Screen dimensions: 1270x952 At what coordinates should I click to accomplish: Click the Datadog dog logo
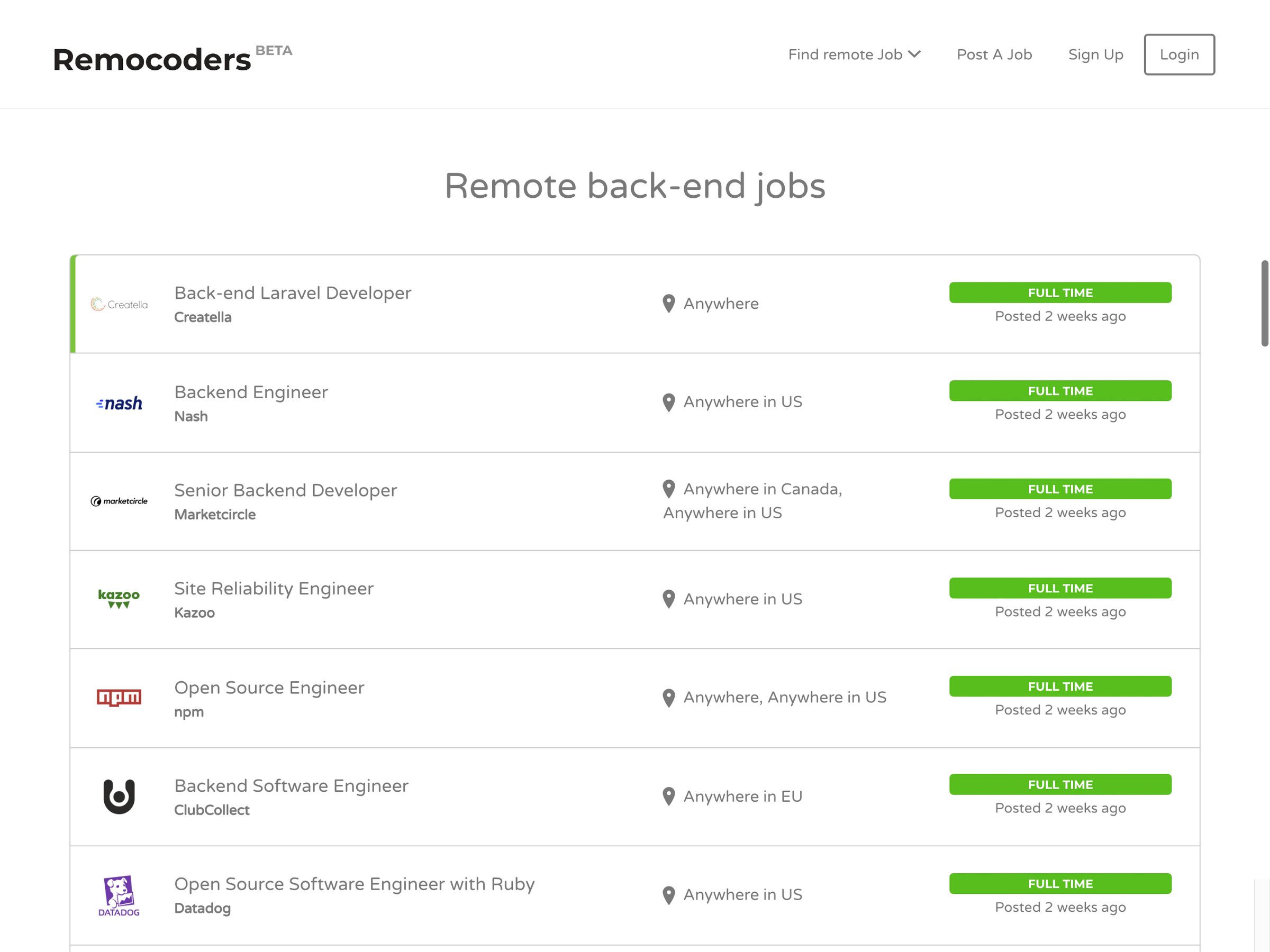[x=119, y=894]
